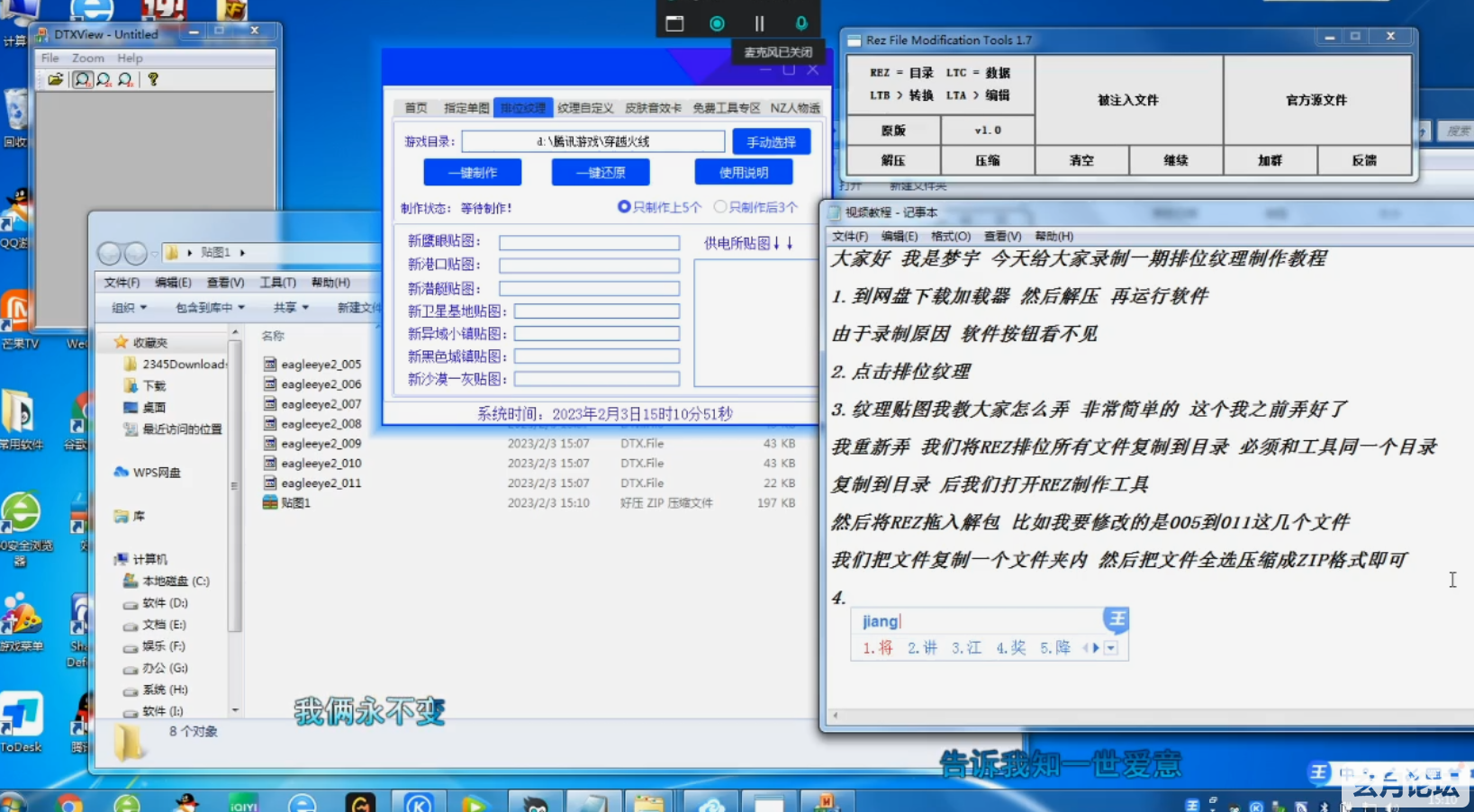Switch to the NZ人物透 tab
The image size is (1474, 812).
795,108
